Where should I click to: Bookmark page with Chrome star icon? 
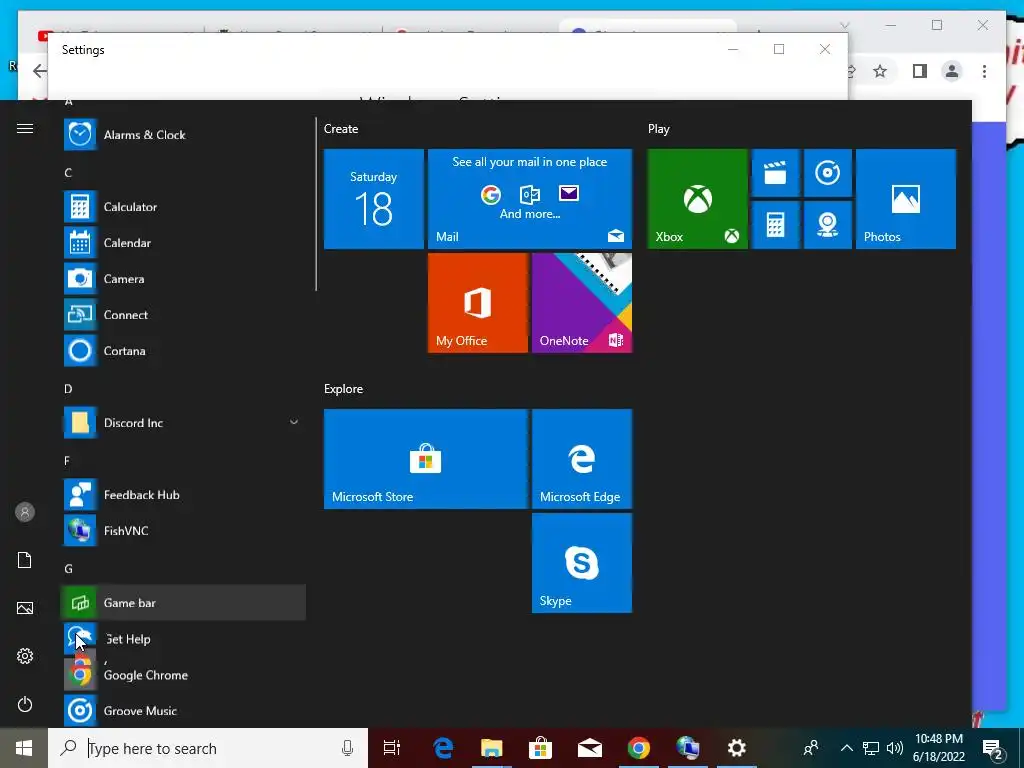[880, 71]
